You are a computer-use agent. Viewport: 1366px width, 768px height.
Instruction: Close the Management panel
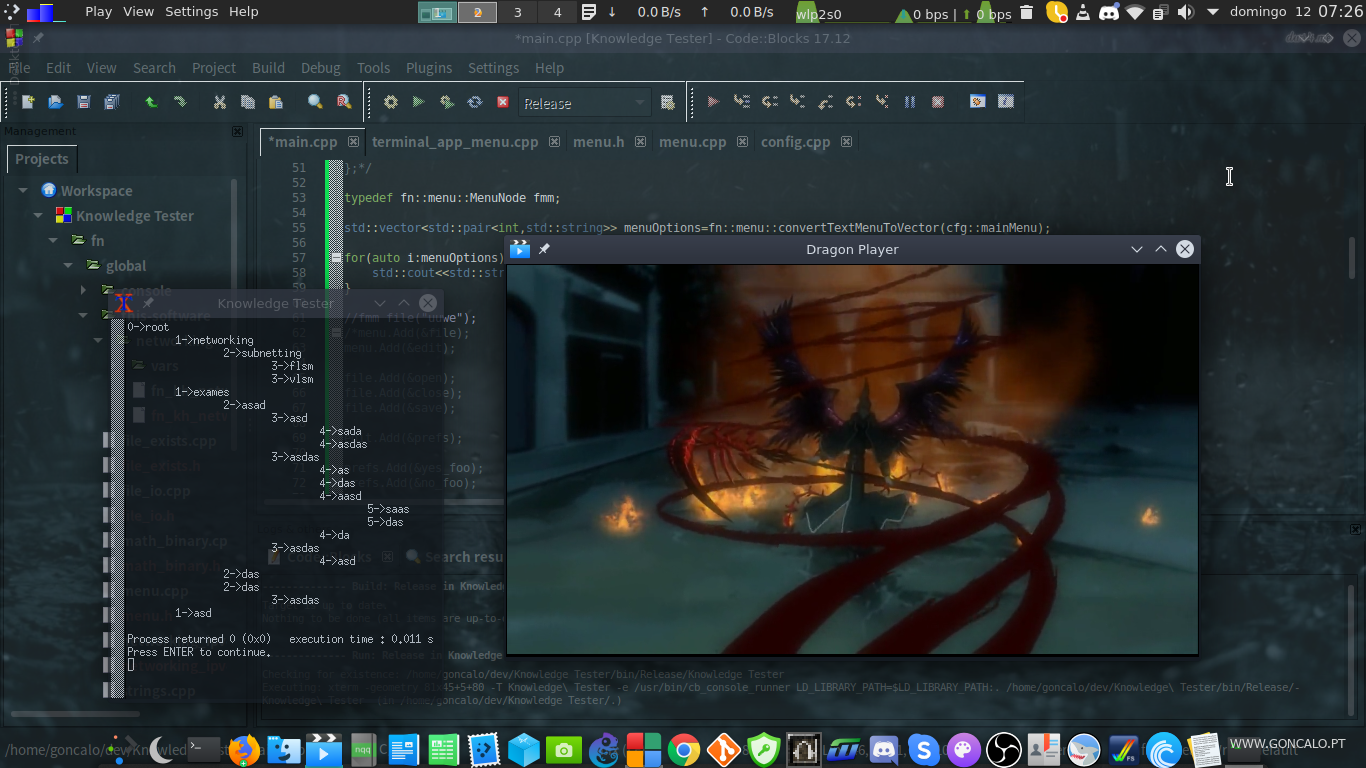click(237, 131)
